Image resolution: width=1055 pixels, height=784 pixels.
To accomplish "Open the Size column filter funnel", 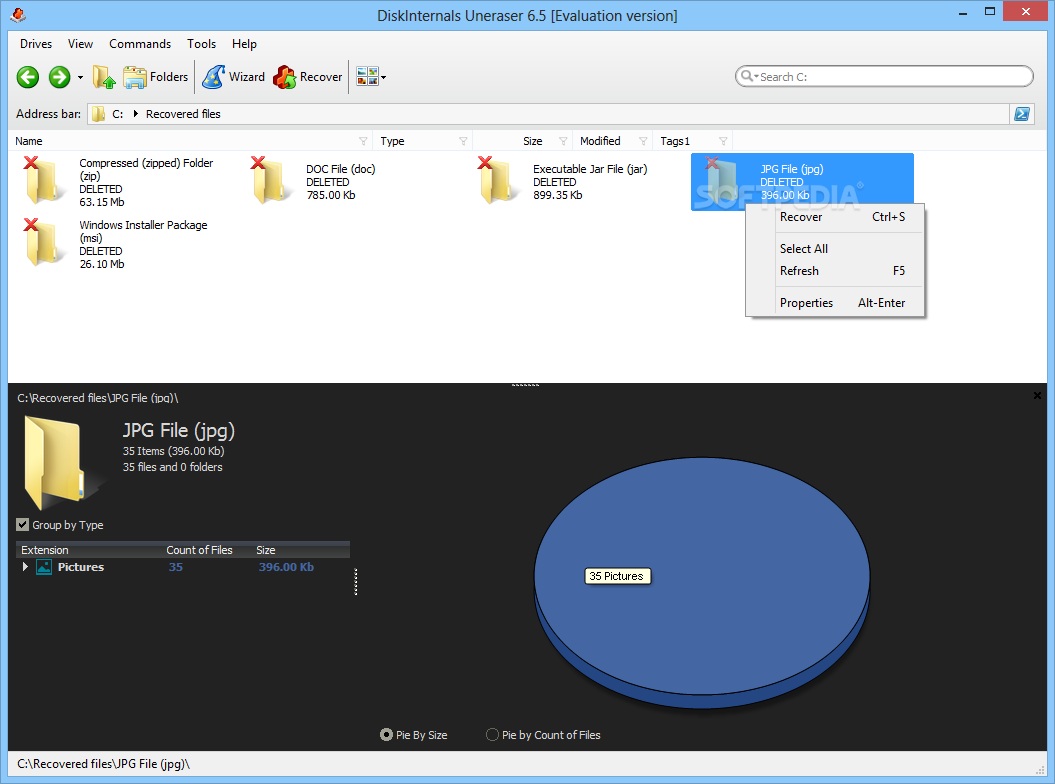I will click(x=563, y=141).
